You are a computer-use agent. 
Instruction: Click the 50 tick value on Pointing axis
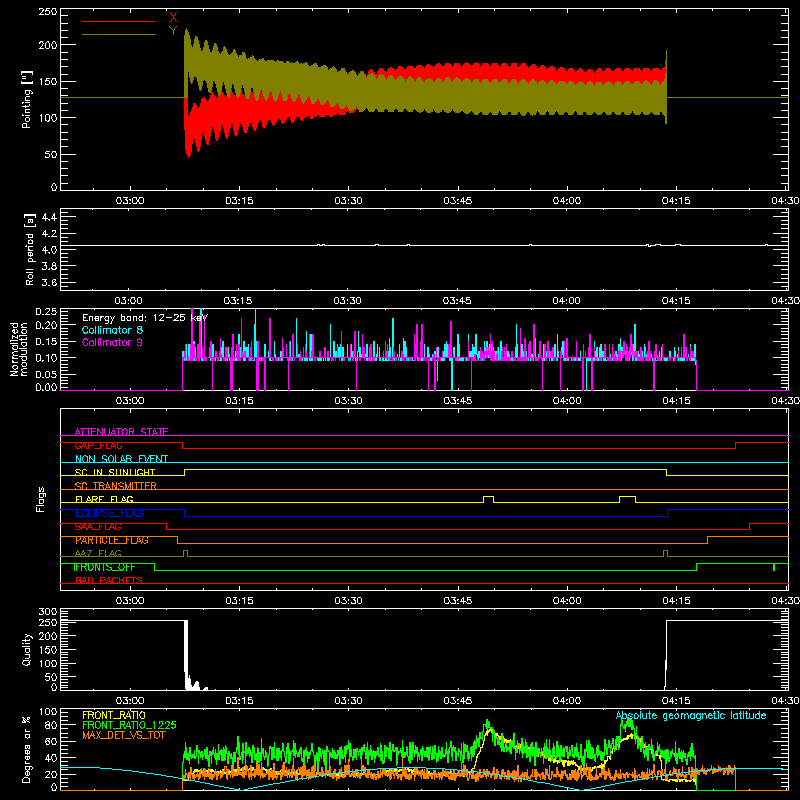click(x=51, y=155)
